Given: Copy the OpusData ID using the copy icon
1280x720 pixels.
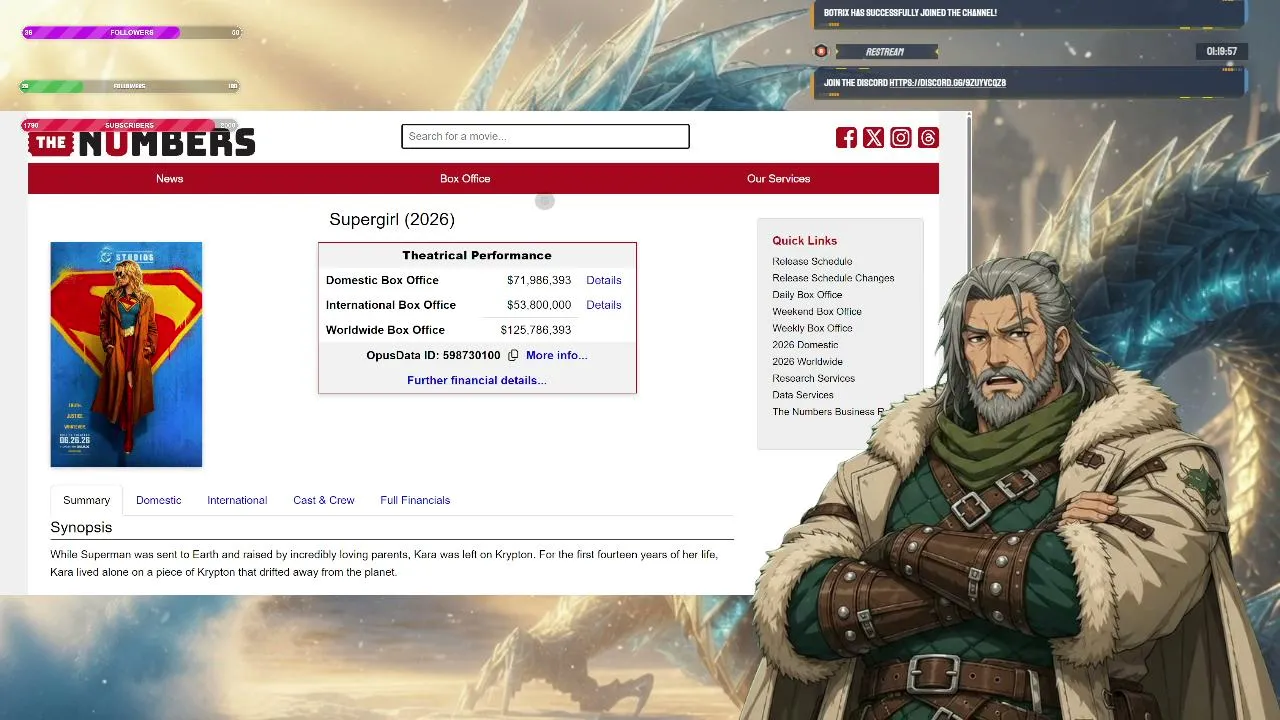Looking at the screenshot, I should click(513, 355).
